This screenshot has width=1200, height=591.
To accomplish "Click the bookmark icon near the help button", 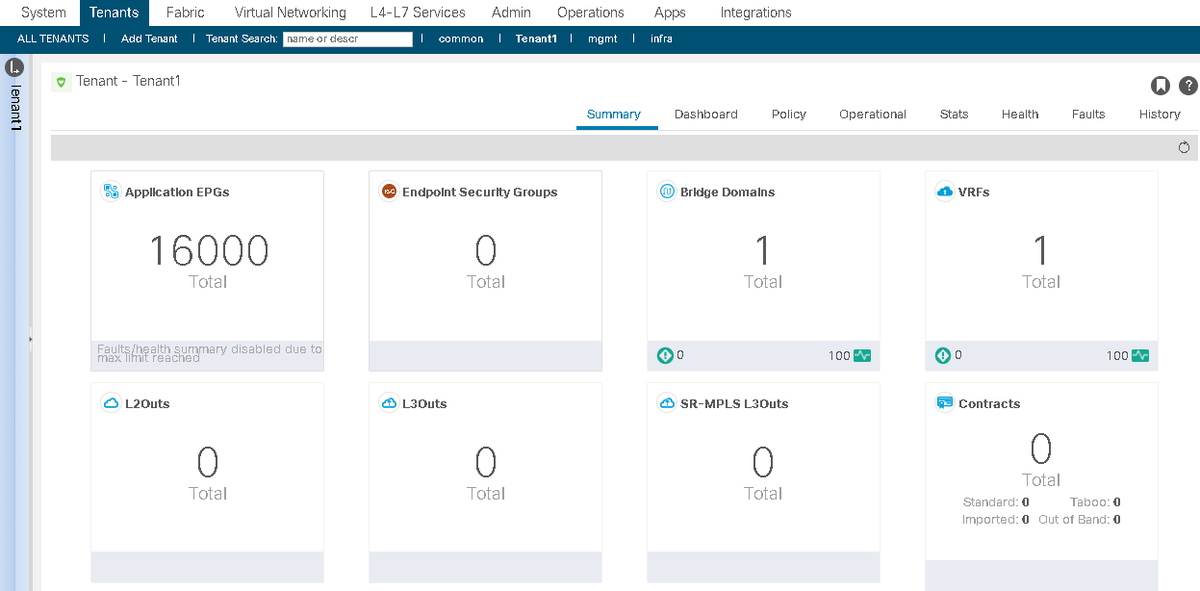I will pos(1161,85).
